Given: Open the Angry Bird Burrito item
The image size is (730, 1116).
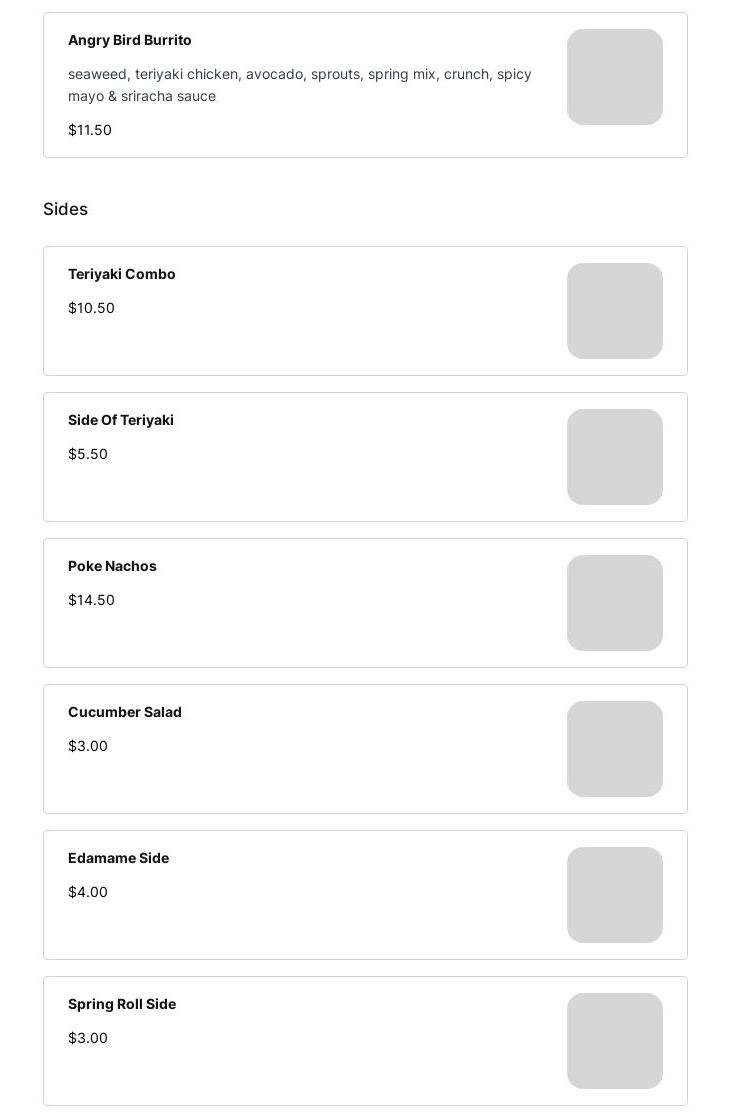Looking at the screenshot, I should 130,40.
